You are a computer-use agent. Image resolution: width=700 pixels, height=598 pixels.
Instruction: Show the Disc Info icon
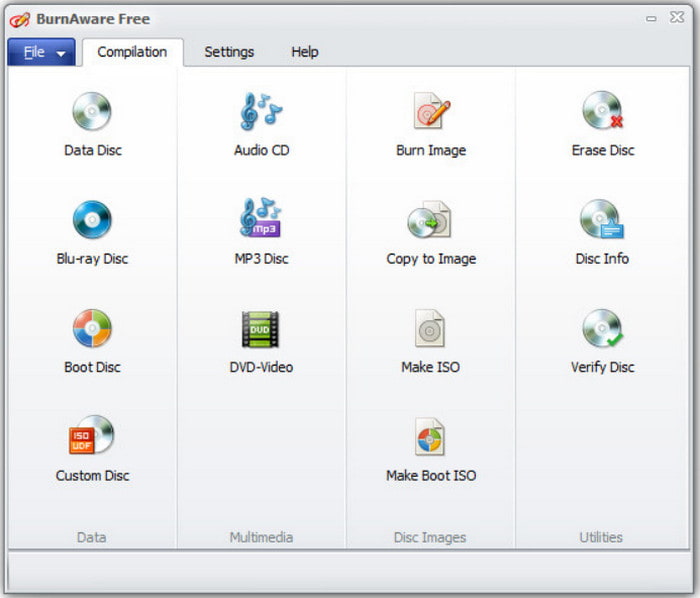602,219
